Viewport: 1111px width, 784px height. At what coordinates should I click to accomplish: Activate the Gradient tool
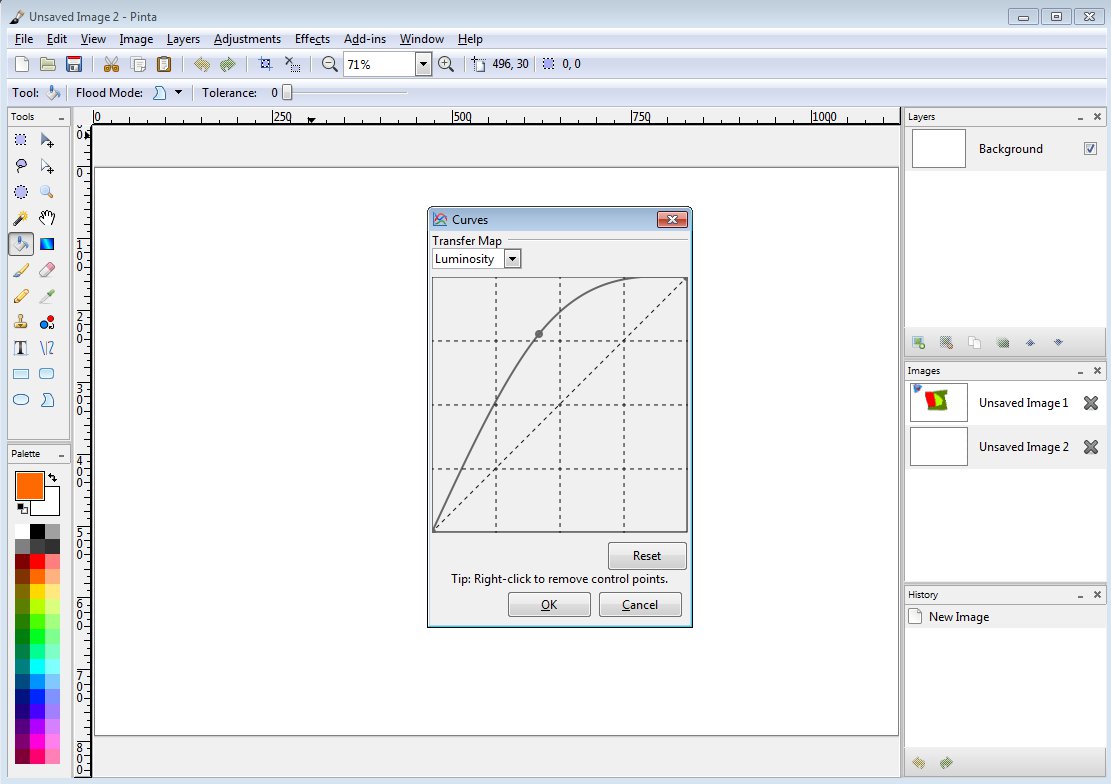(47, 243)
